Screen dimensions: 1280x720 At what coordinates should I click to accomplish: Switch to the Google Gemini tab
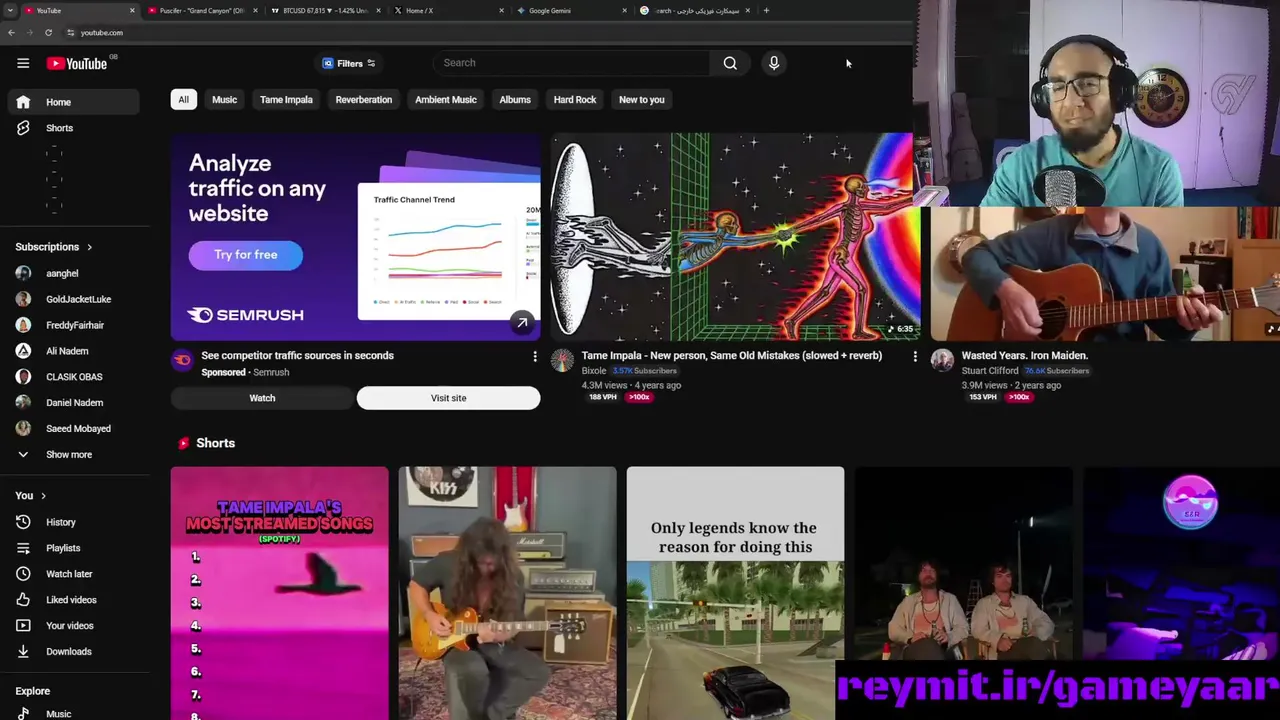click(570, 11)
